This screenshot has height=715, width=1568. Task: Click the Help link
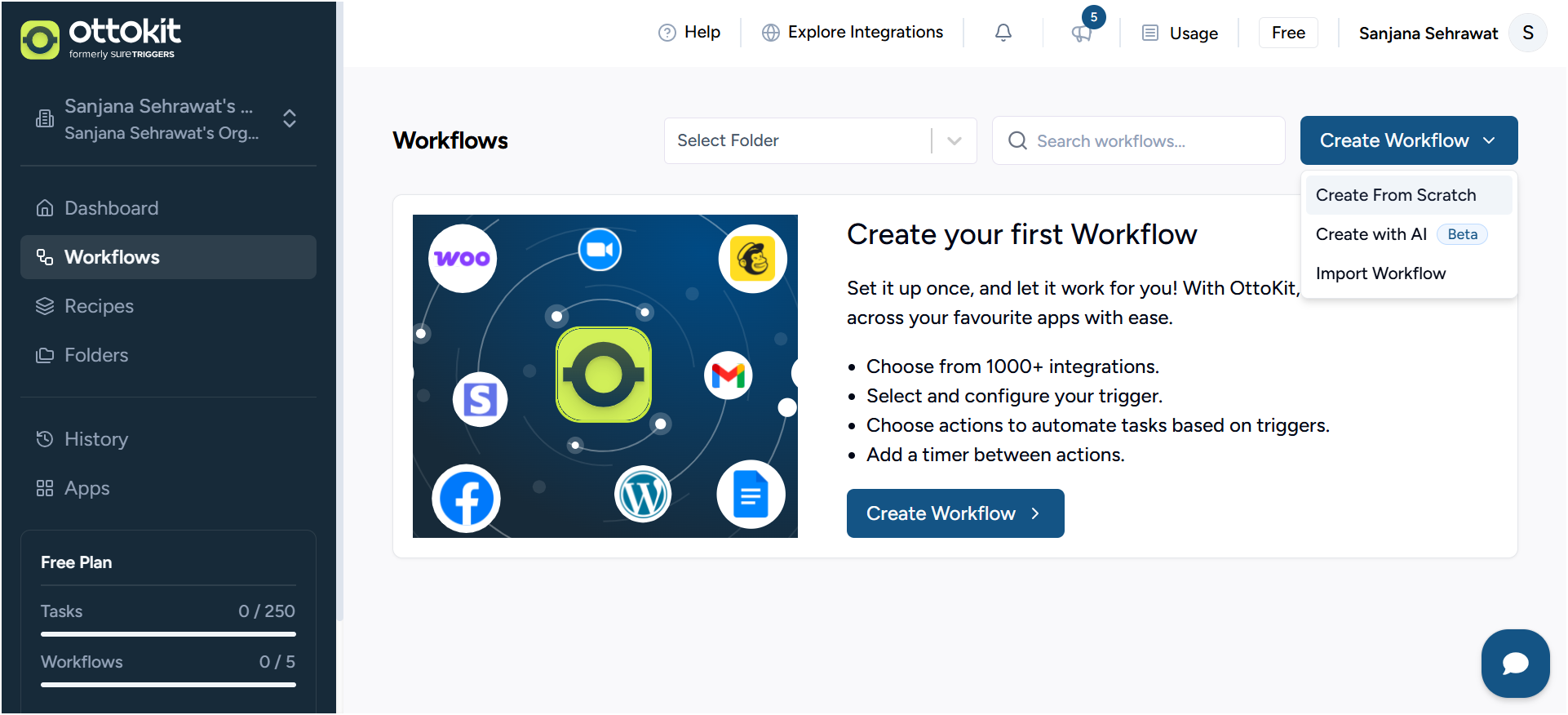tap(689, 33)
